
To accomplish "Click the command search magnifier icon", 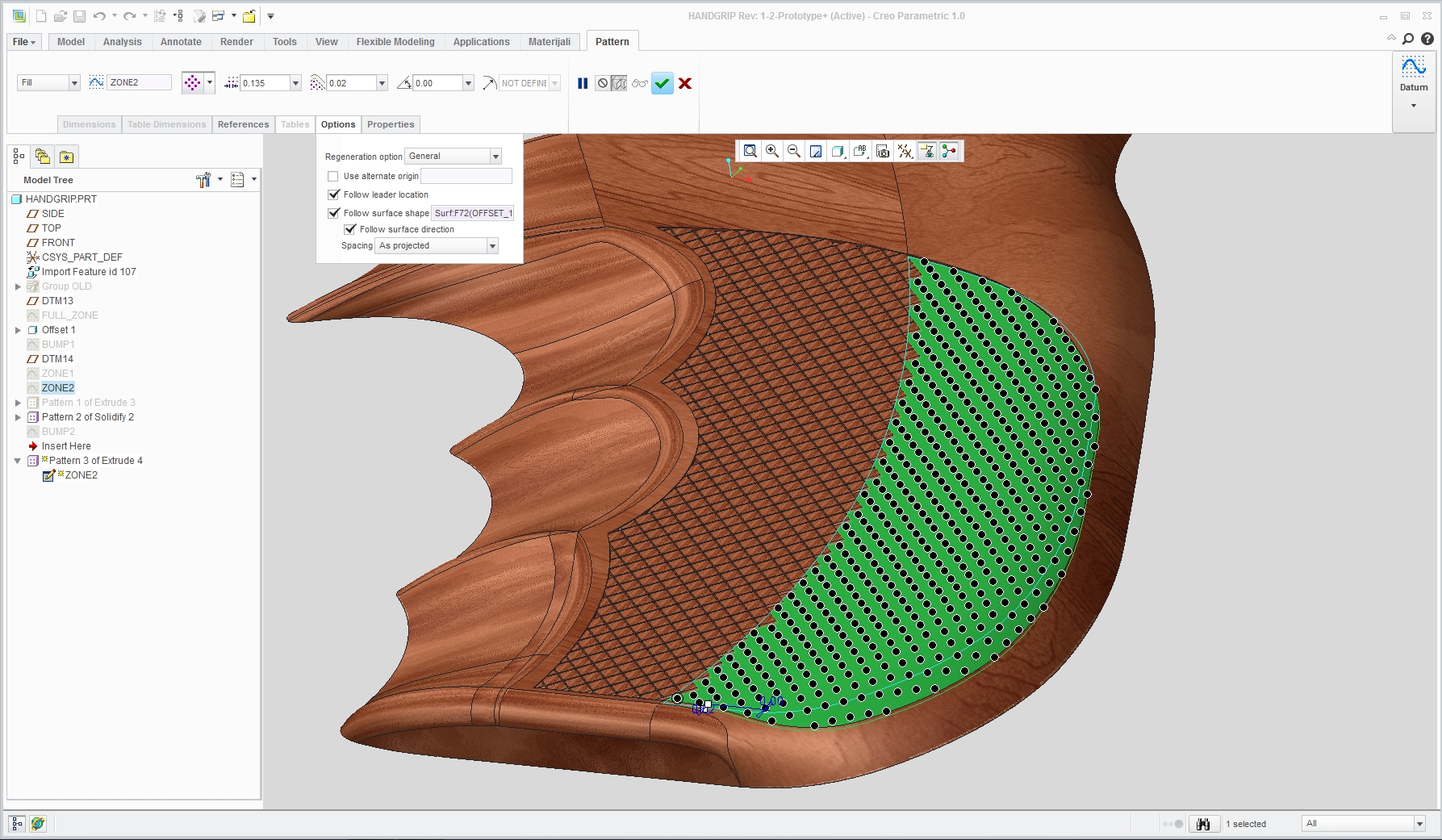I will tap(1408, 39).
